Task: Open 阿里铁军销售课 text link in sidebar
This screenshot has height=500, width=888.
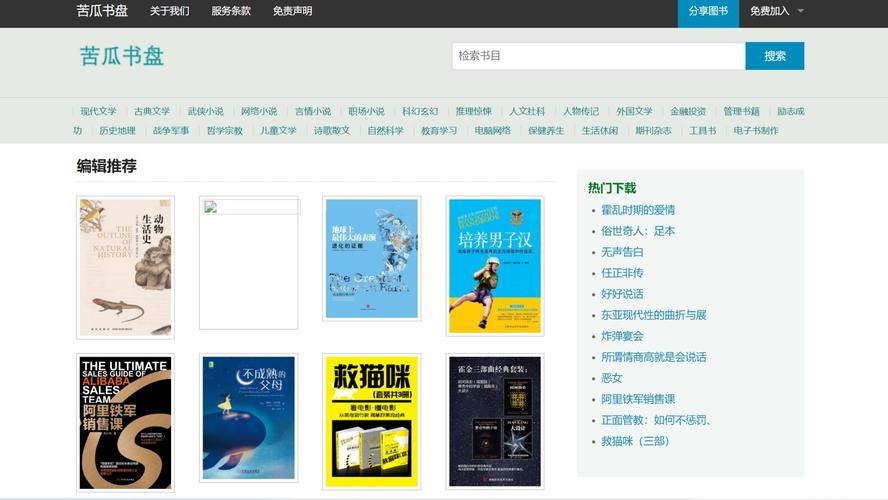Action: (x=638, y=399)
